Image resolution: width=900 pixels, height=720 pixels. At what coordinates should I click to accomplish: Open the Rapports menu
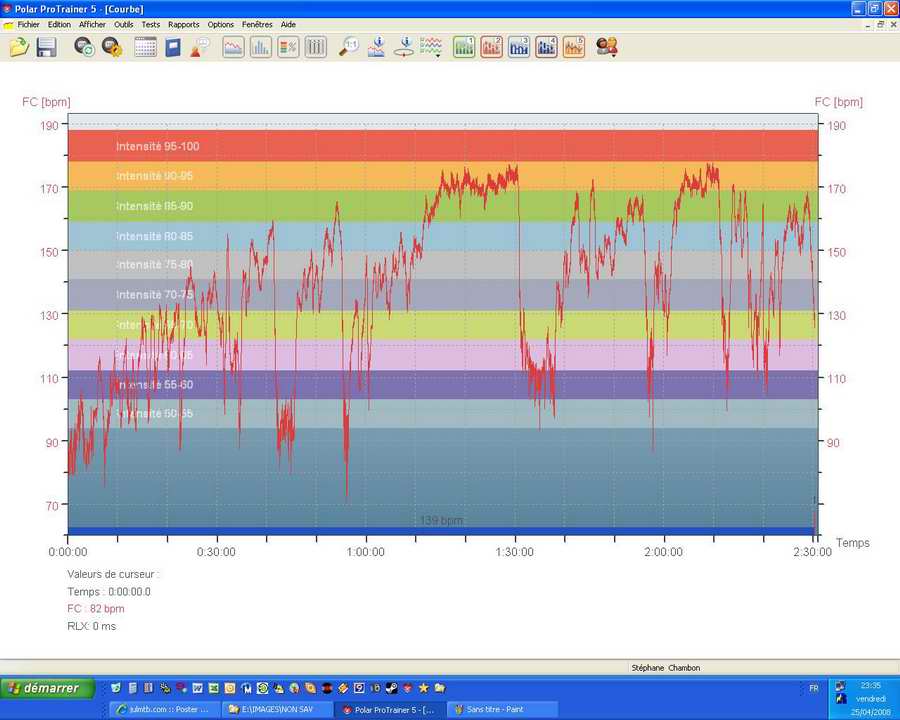tap(183, 24)
